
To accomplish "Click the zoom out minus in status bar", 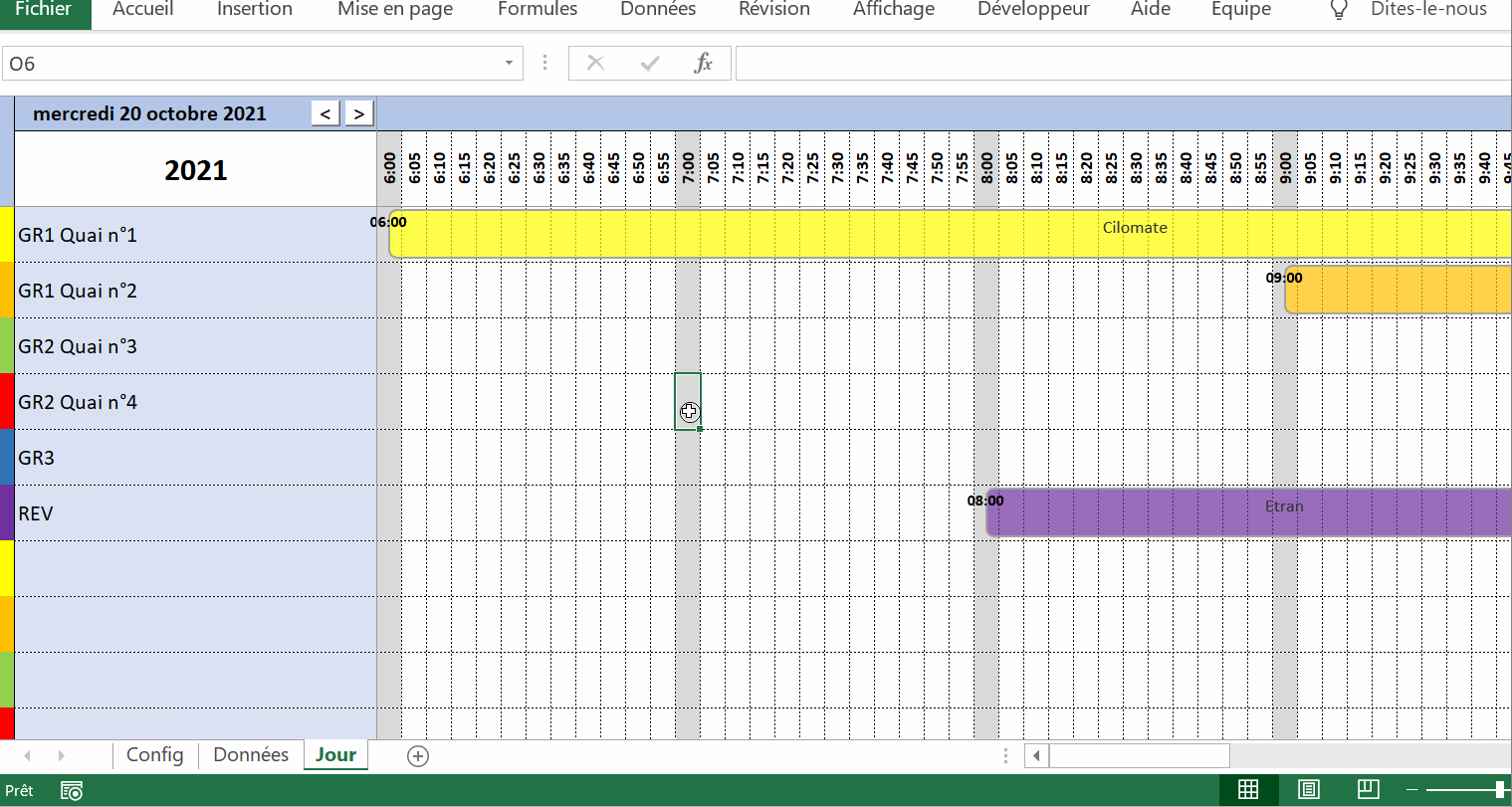I will (x=1412, y=790).
